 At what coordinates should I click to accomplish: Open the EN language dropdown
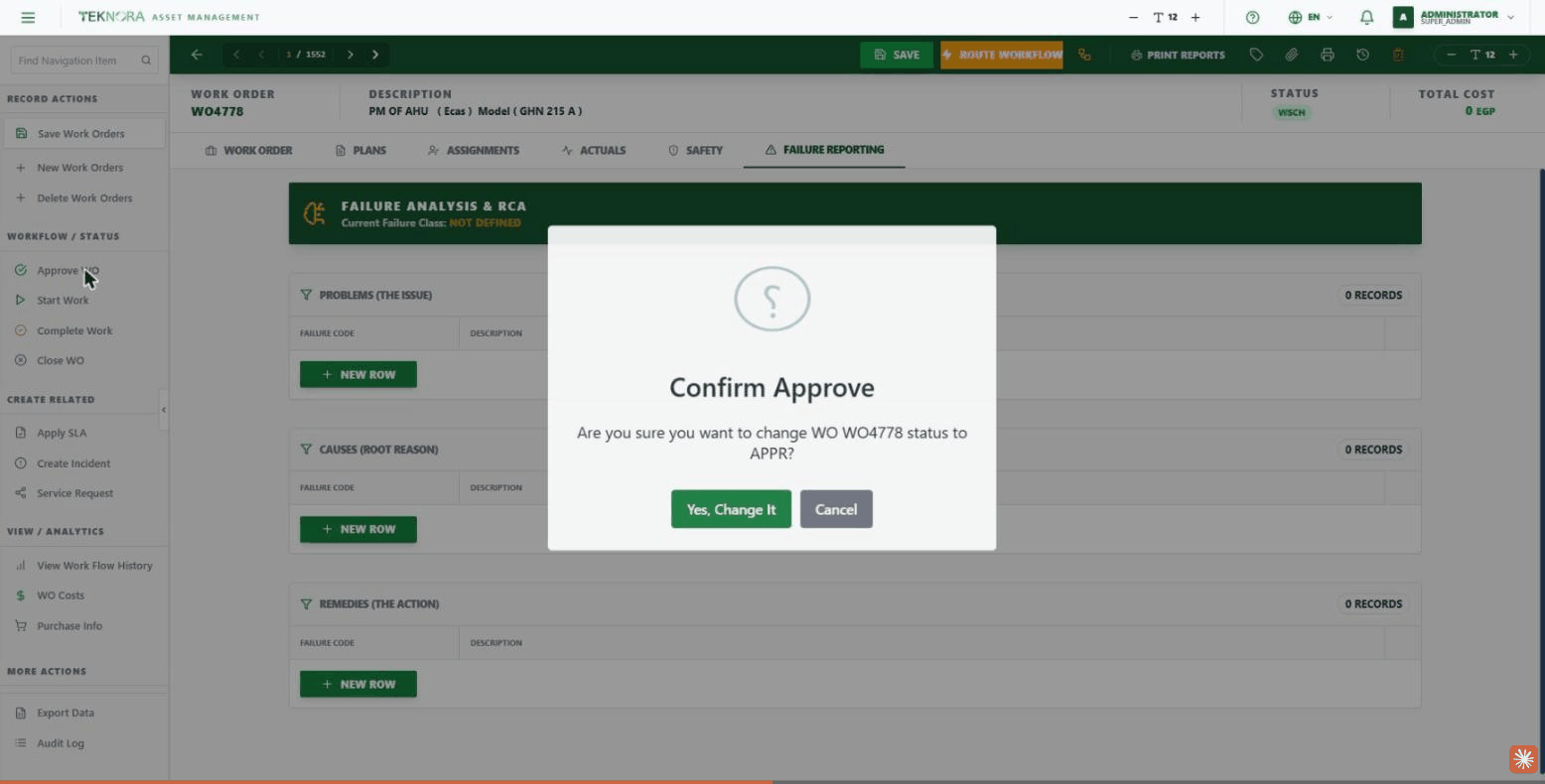click(x=1310, y=17)
